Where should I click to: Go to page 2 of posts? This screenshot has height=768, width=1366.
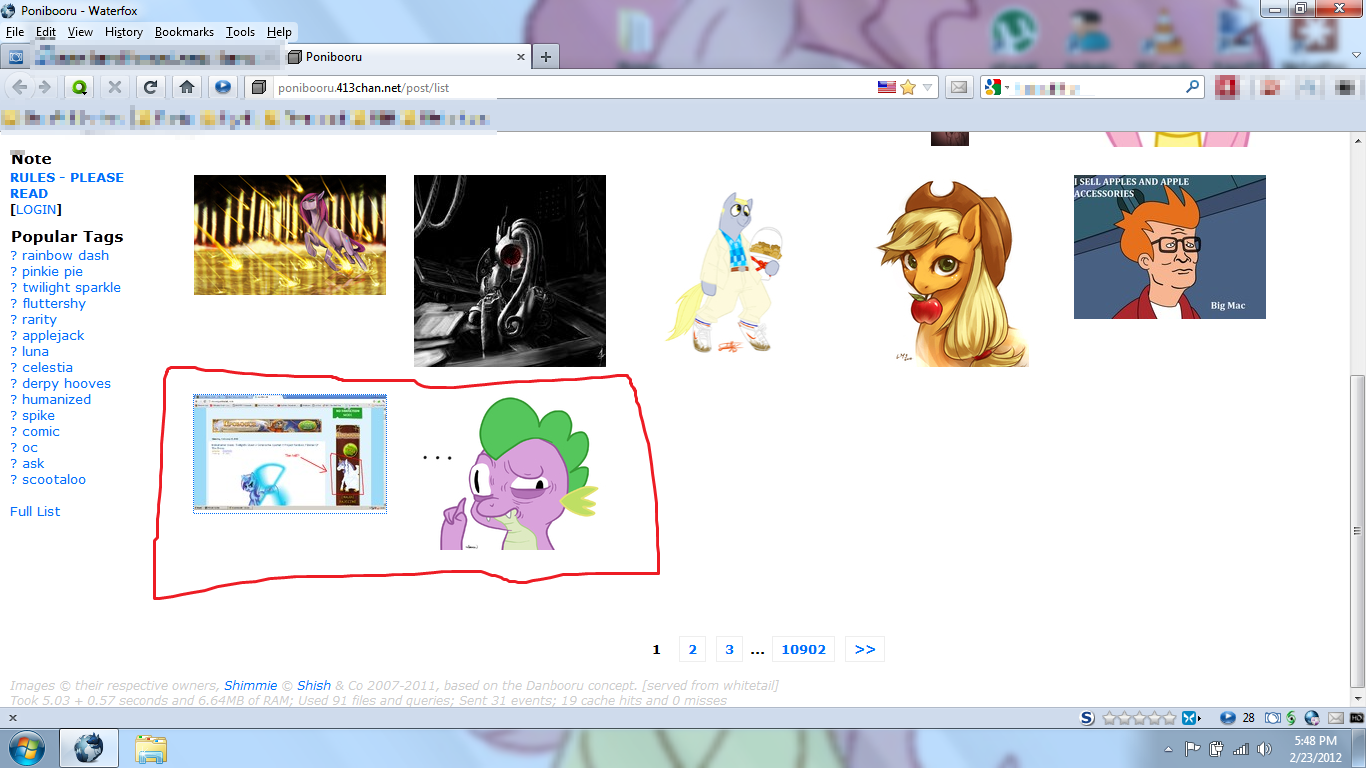(692, 649)
